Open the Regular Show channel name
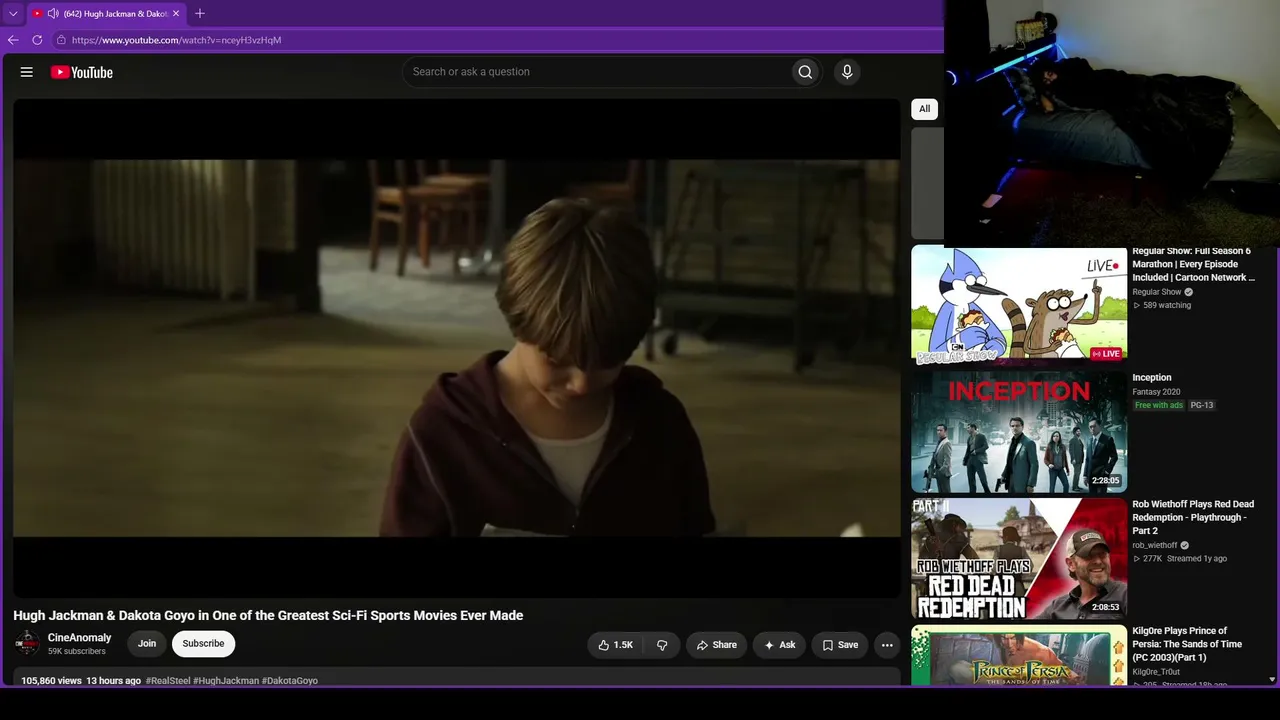This screenshot has width=1280, height=720. (1157, 292)
